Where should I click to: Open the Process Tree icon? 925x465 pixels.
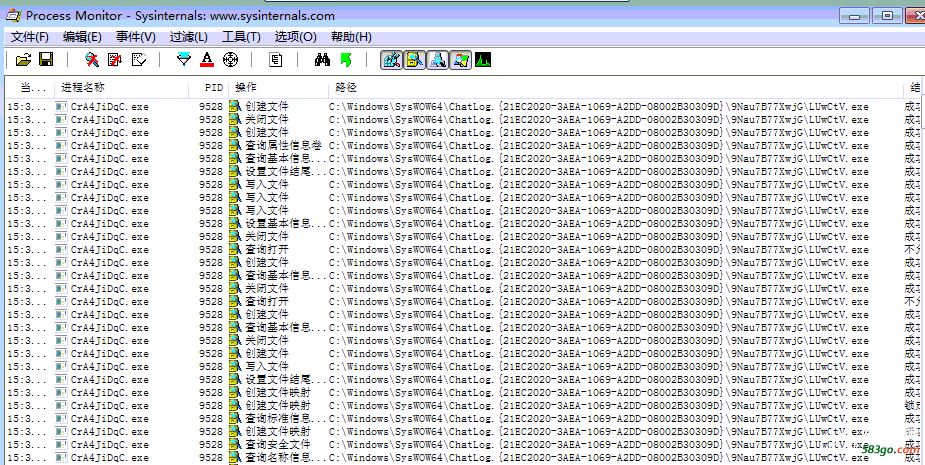click(276, 60)
